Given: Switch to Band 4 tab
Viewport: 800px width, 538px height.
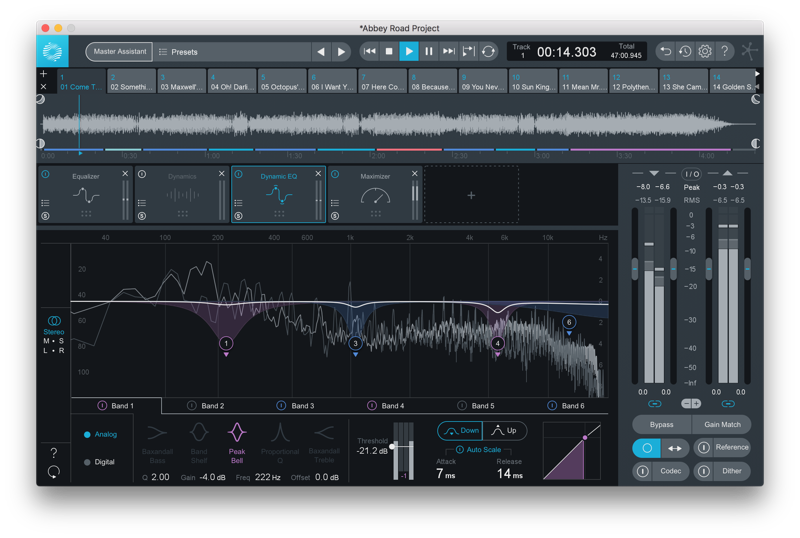Looking at the screenshot, I should tap(386, 405).
